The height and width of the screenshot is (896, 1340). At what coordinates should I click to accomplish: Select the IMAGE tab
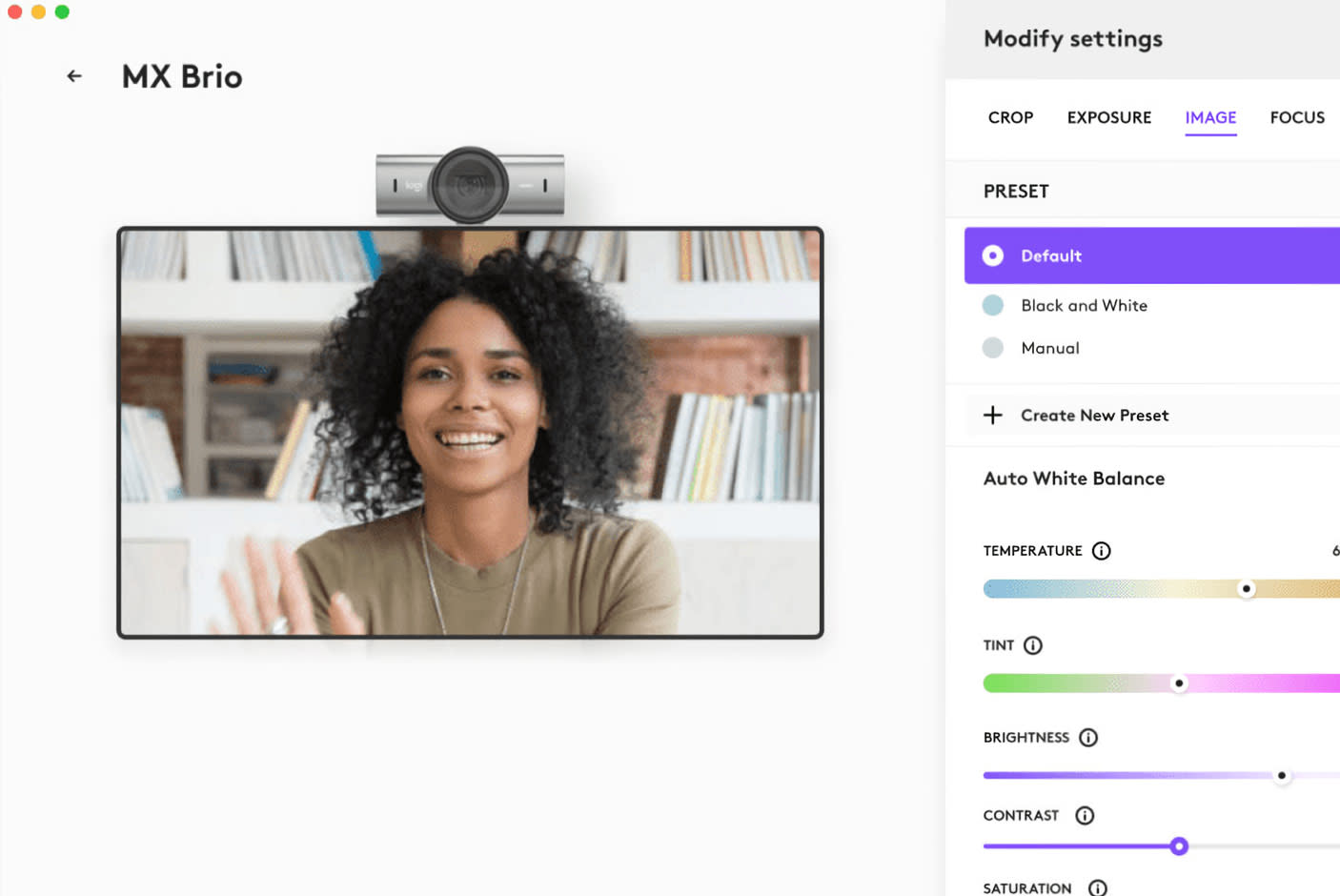click(x=1210, y=117)
